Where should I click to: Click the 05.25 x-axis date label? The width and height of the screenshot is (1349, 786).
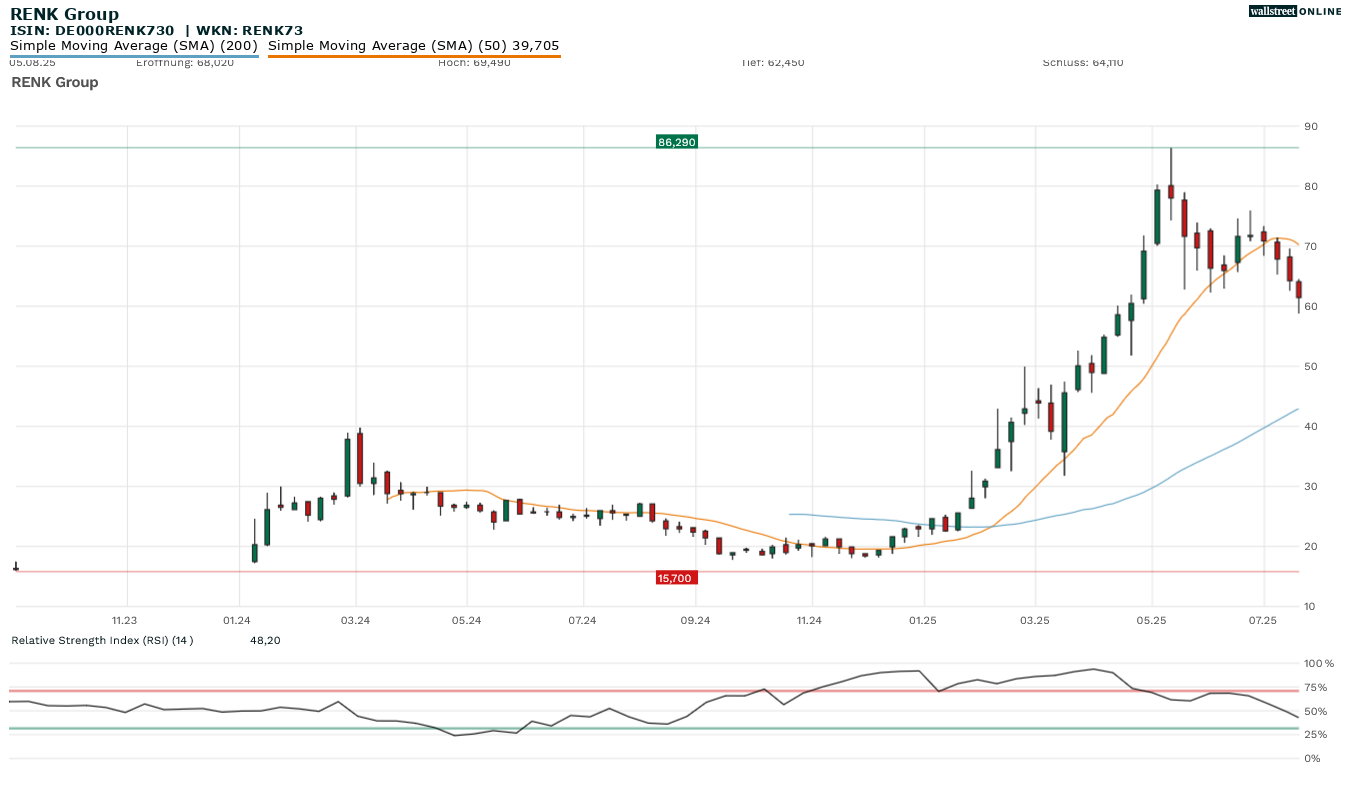pyautogui.click(x=1152, y=621)
